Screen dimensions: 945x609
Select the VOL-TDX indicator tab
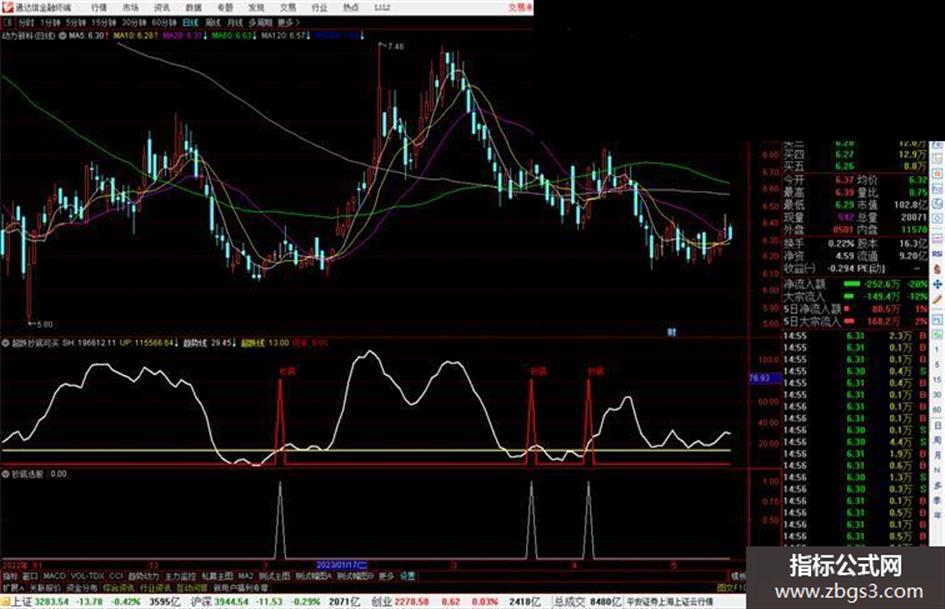point(88,576)
